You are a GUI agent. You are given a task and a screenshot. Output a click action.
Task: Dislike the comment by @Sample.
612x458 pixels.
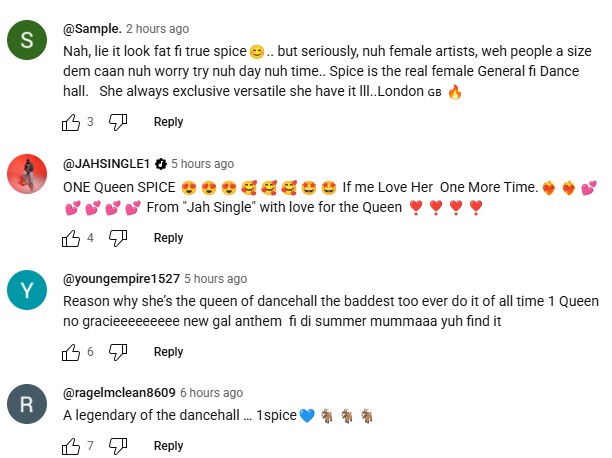point(118,122)
